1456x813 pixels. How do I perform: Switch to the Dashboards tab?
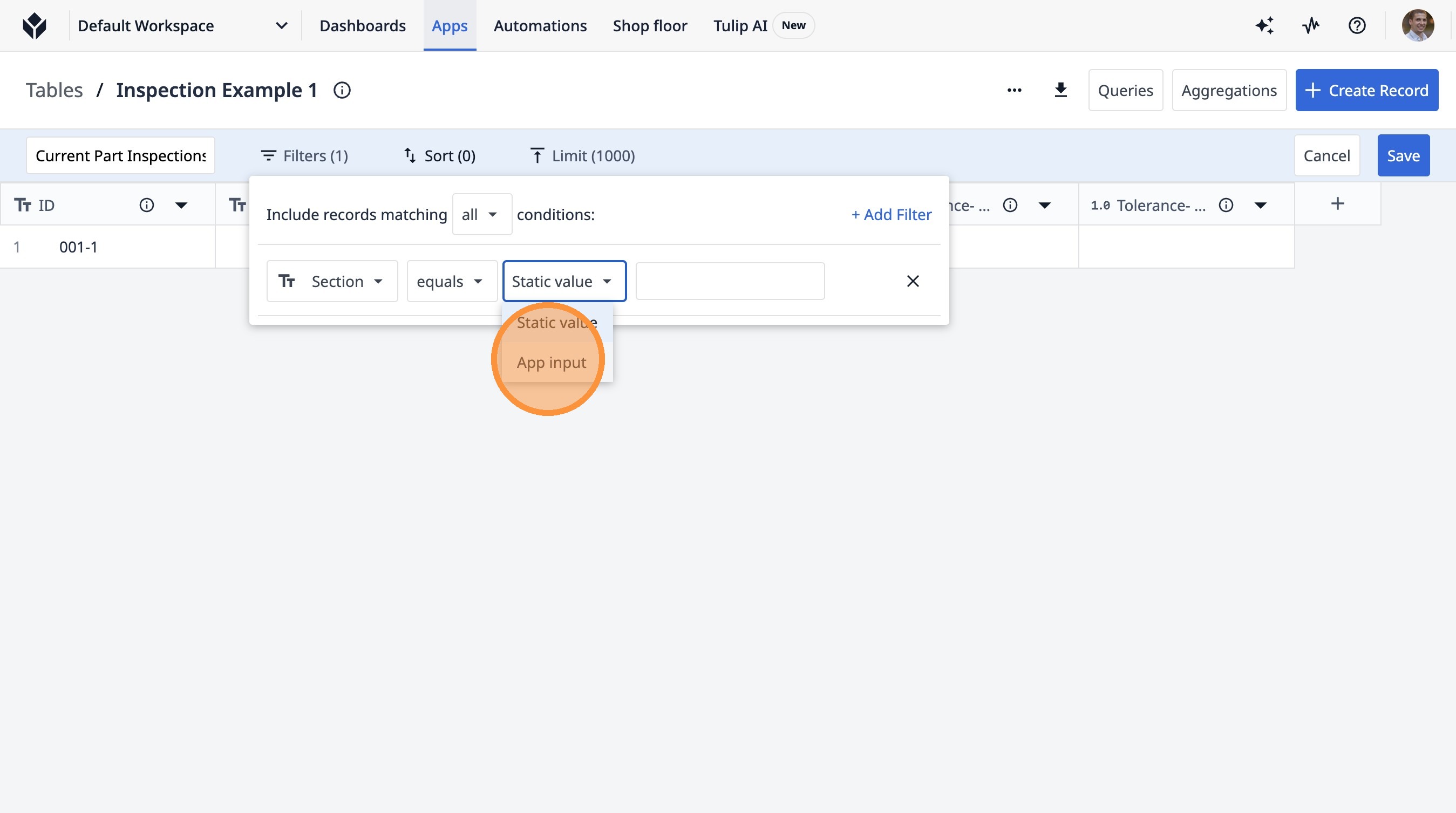coord(362,26)
